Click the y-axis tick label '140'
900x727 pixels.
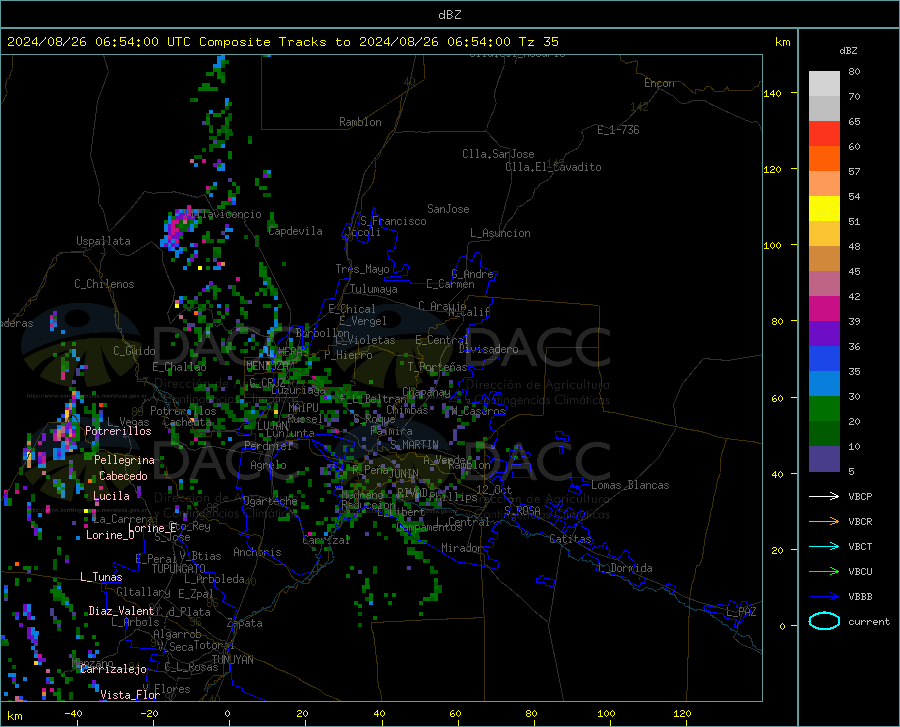(x=772, y=93)
